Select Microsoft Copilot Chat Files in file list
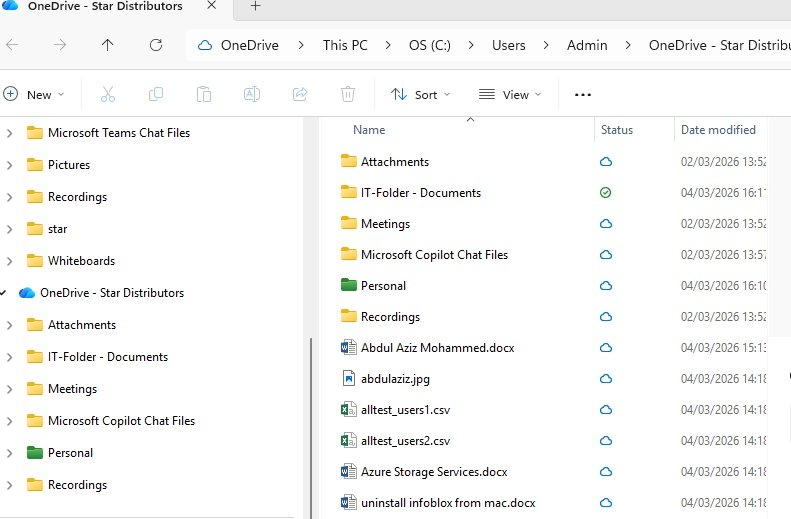 pos(434,255)
